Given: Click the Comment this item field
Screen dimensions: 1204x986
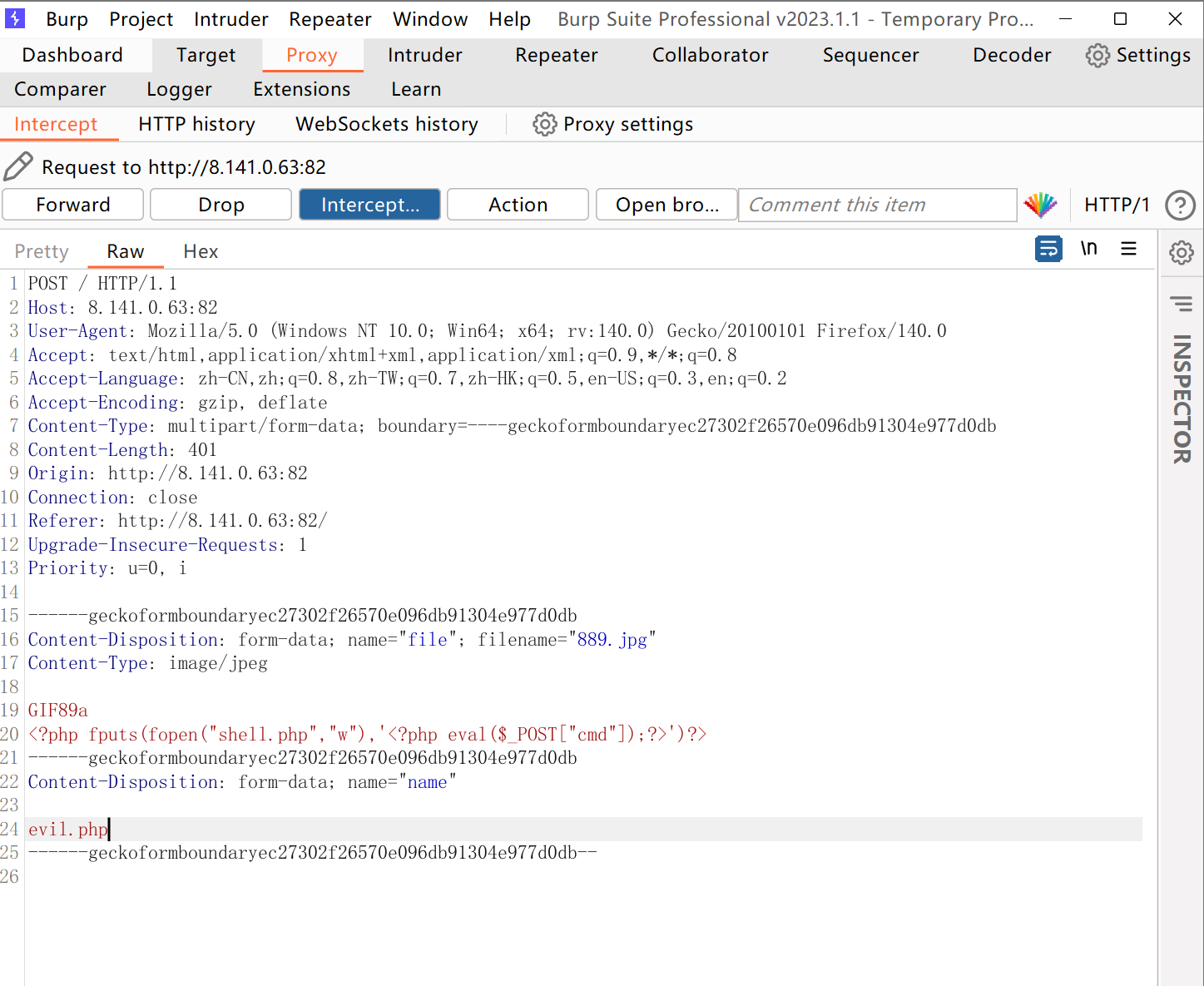Looking at the screenshot, I should (878, 205).
